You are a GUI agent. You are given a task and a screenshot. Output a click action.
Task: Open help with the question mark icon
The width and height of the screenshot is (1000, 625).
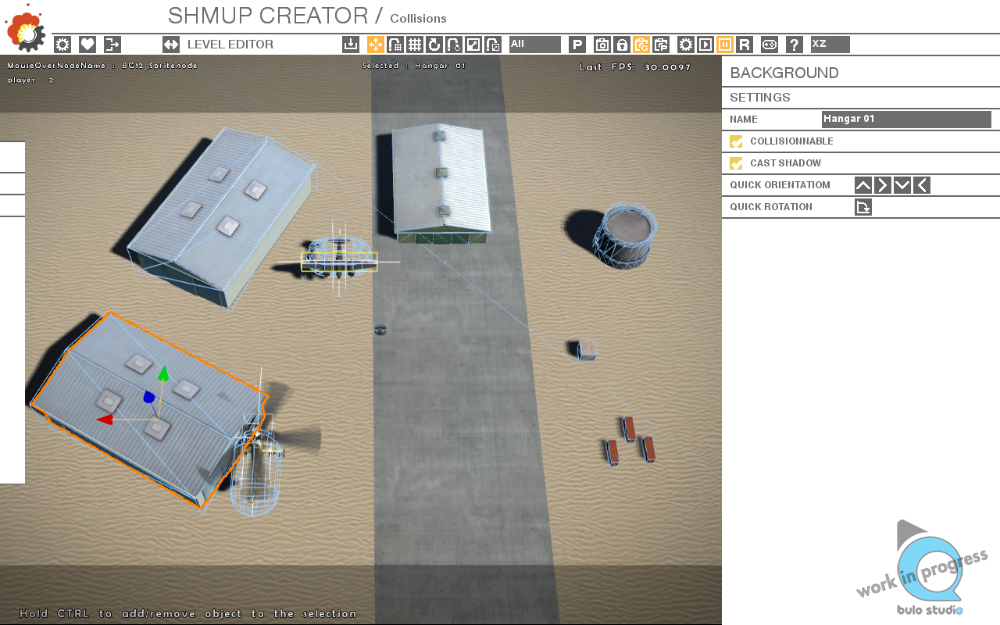click(x=794, y=44)
